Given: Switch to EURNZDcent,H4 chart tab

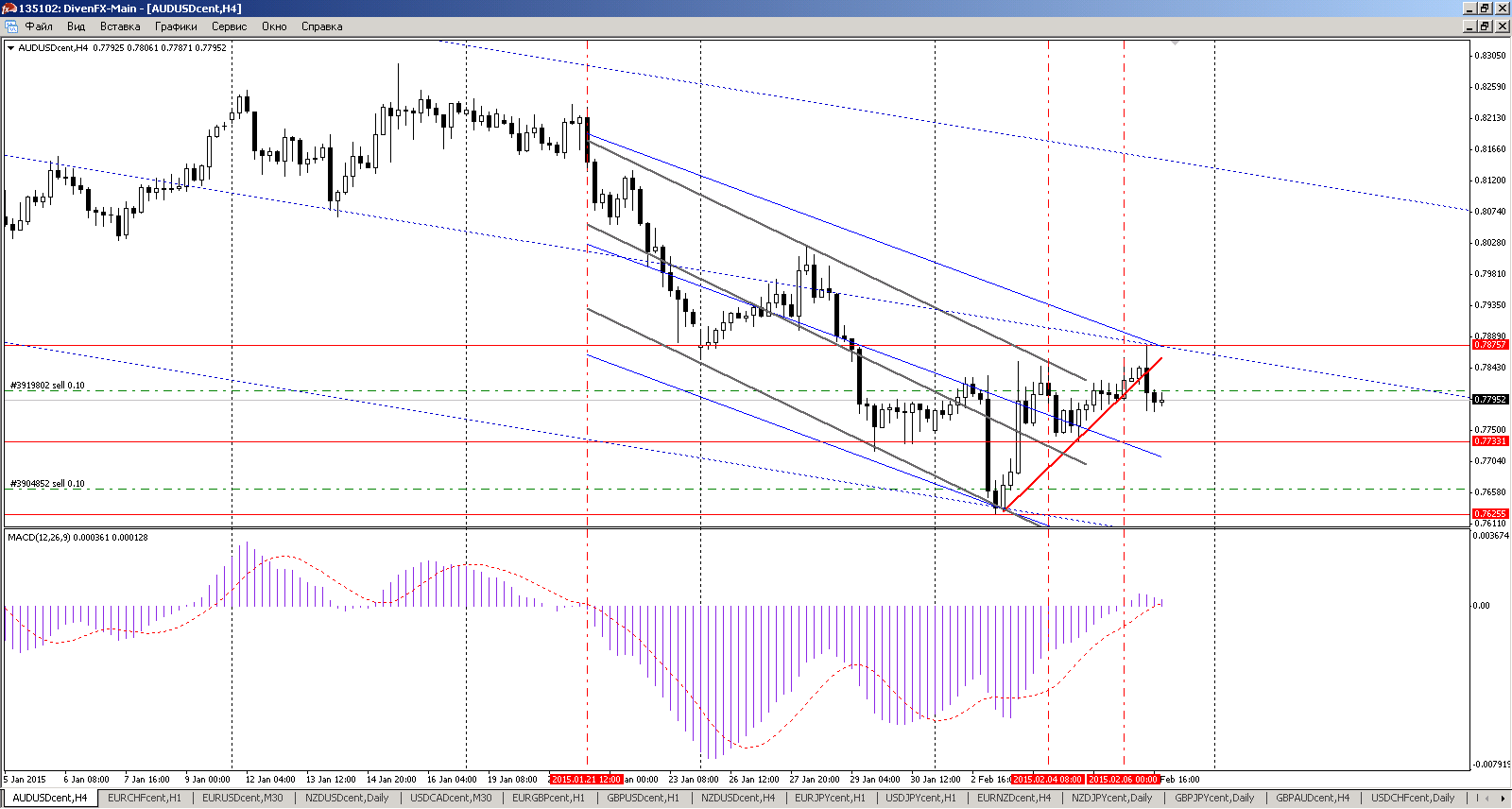Looking at the screenshot, I should 1014,798.
